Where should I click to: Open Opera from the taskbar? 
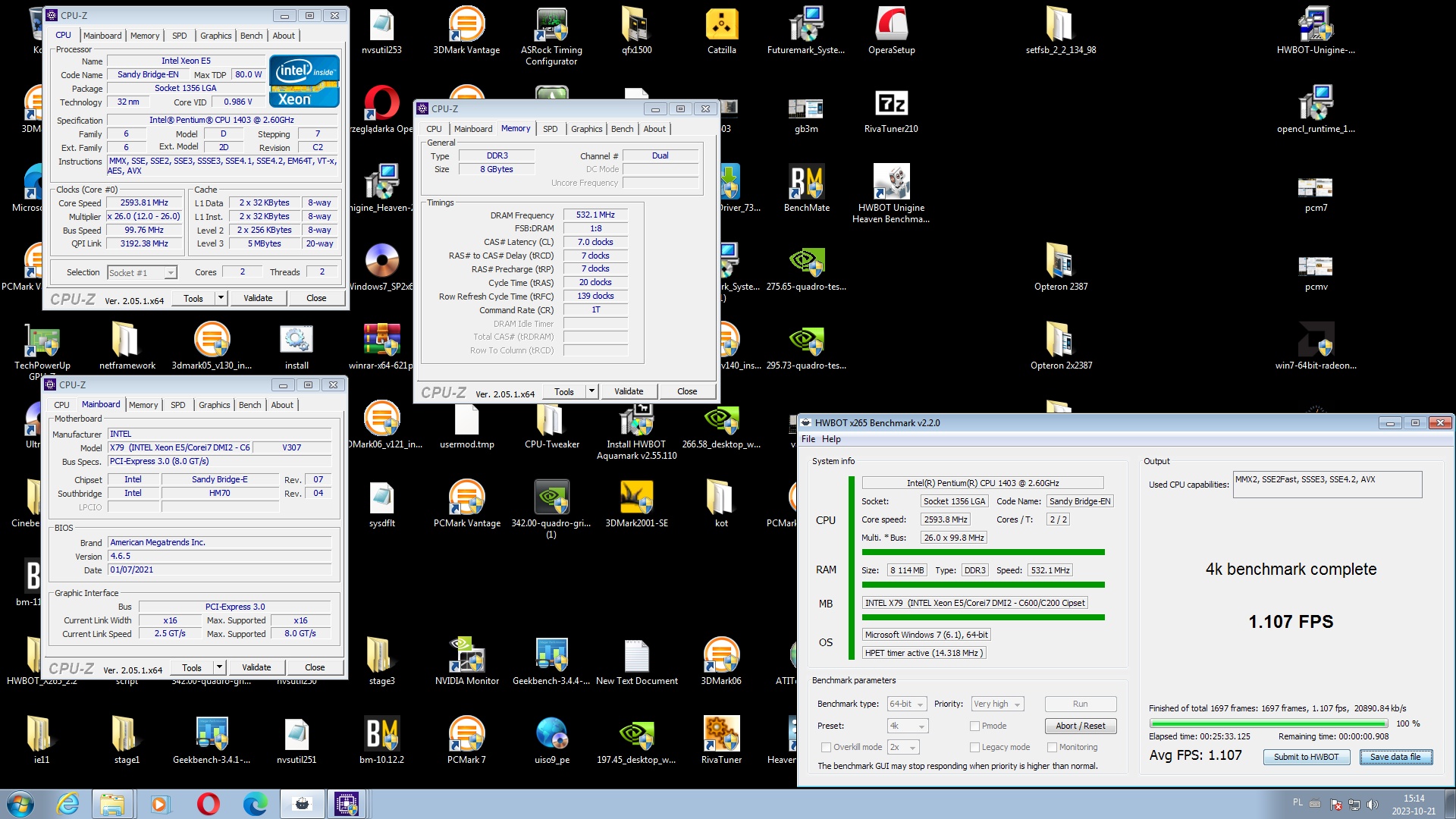tap(208, 804)
